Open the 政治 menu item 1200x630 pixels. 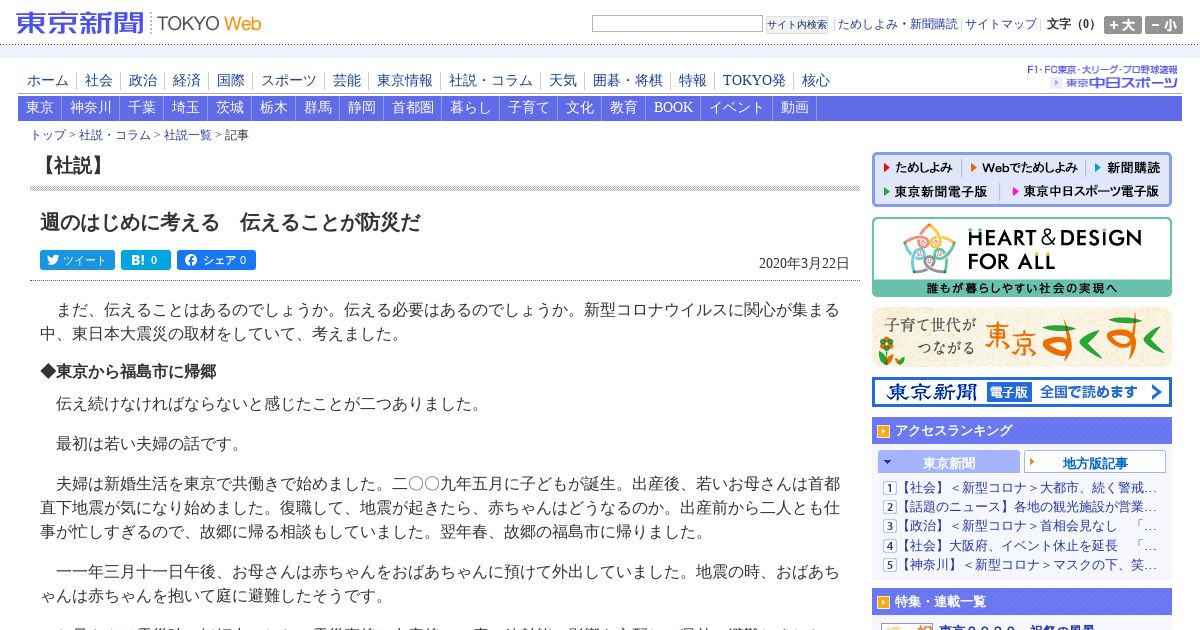[143, 81]
